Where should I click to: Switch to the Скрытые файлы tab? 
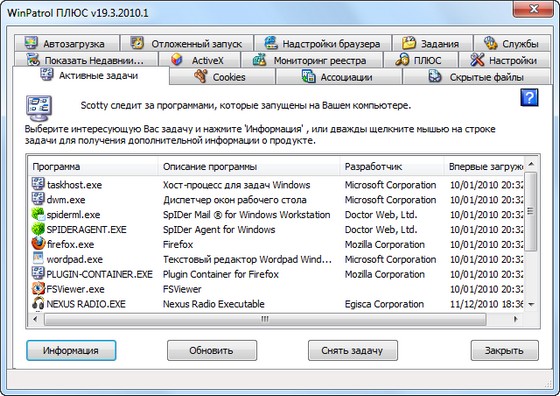coord(476,77)
